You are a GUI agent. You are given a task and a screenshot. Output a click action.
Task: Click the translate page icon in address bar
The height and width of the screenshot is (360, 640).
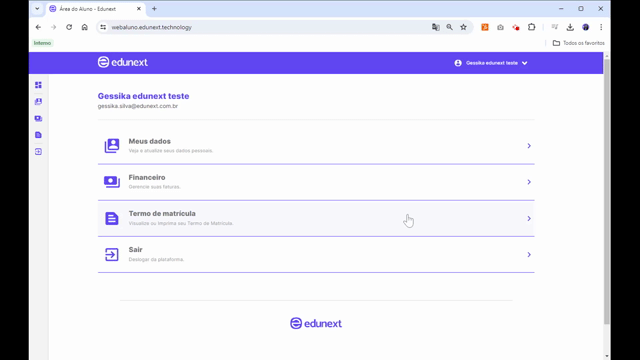[x=436, y=27]
